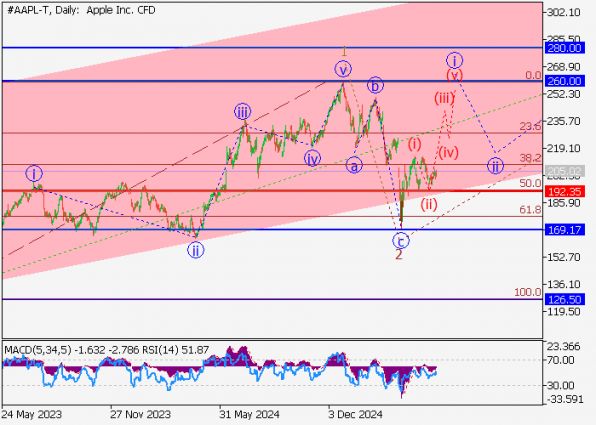The width and height of the screenshot is (596, 425).
Task: Select the 61.8 Fibonacci level label
Action: tap(530, 209)
